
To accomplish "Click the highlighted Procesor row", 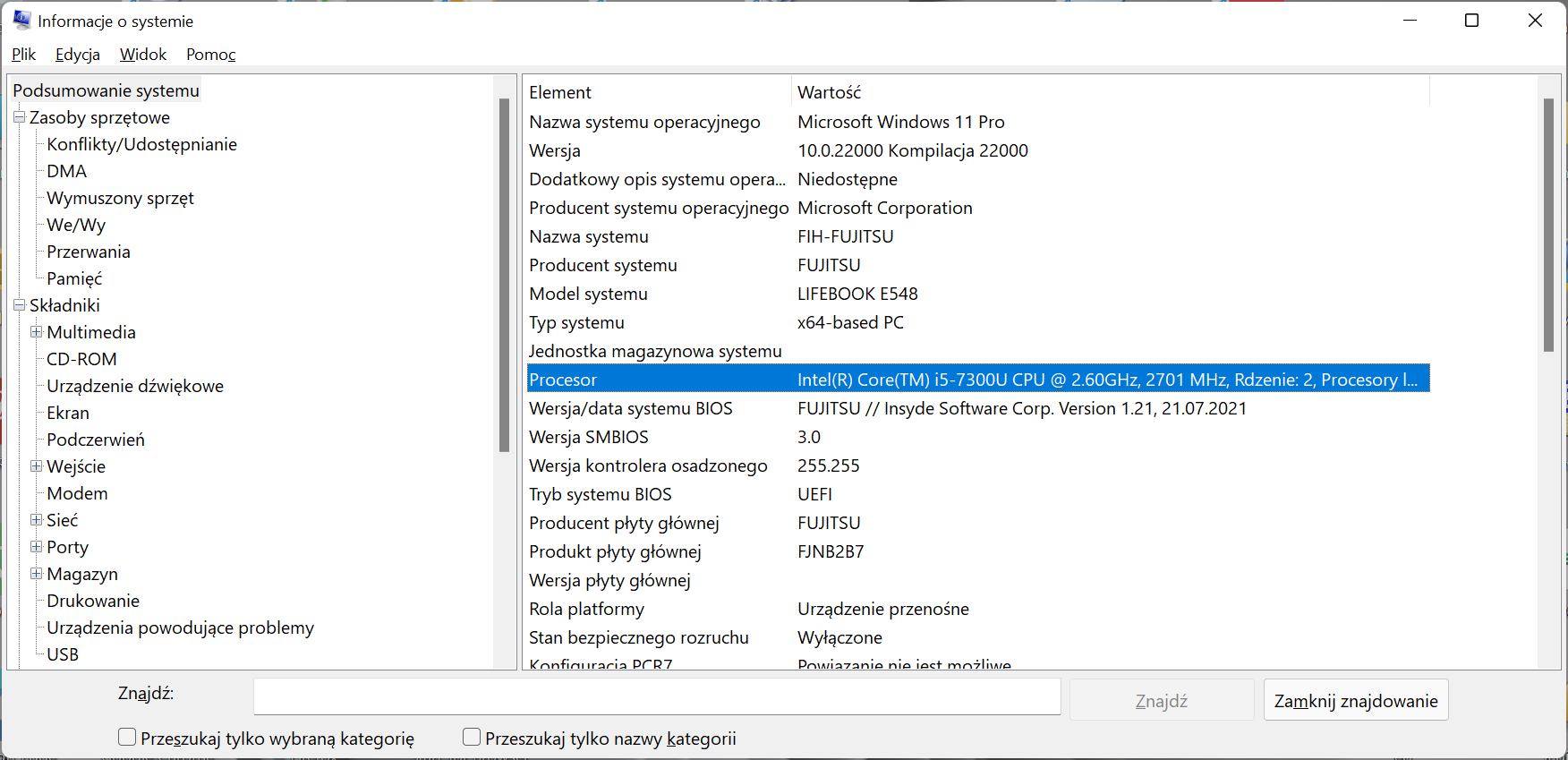I will pyautogui.click(x=978, y=380).
